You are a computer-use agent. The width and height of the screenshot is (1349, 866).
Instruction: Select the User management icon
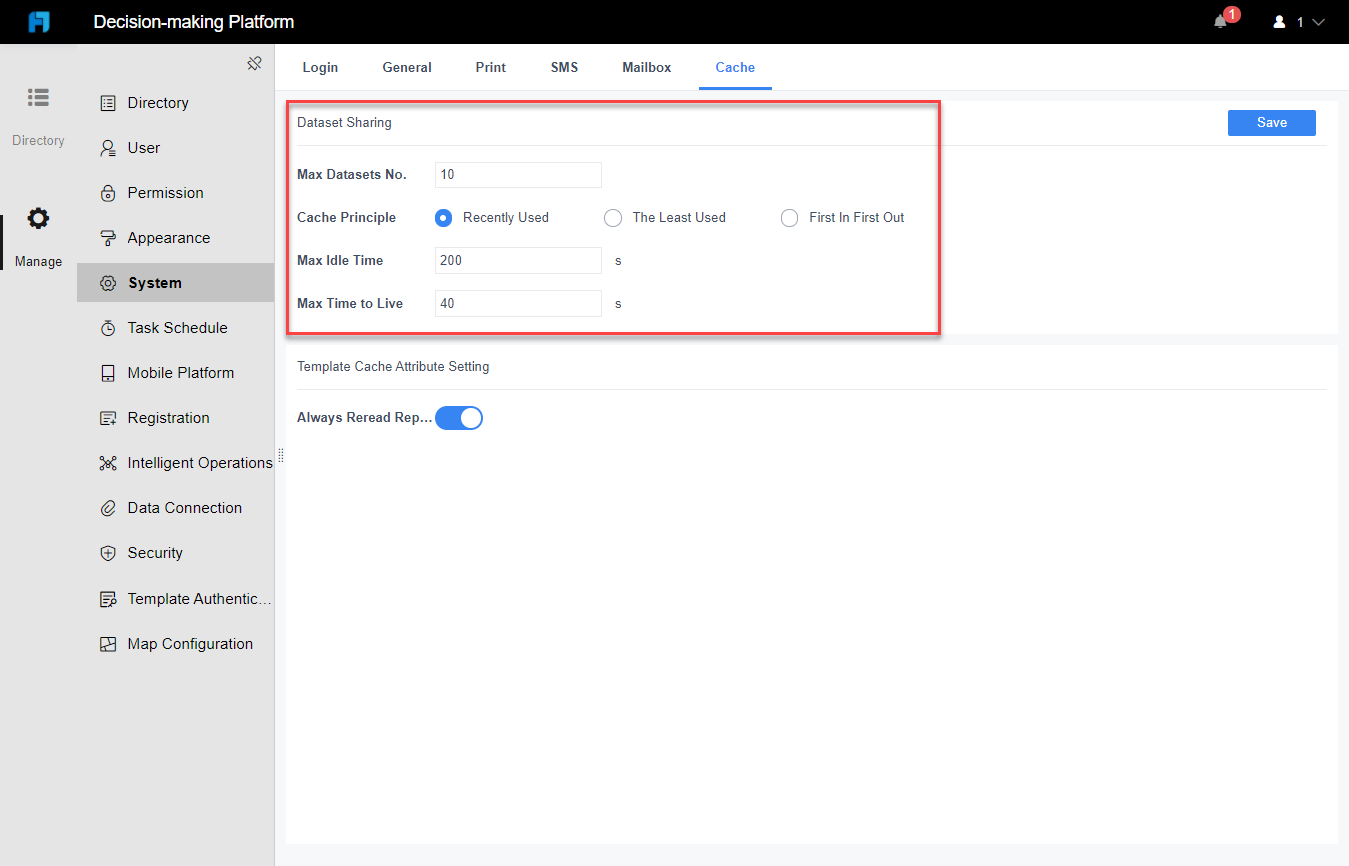[108, 147]
